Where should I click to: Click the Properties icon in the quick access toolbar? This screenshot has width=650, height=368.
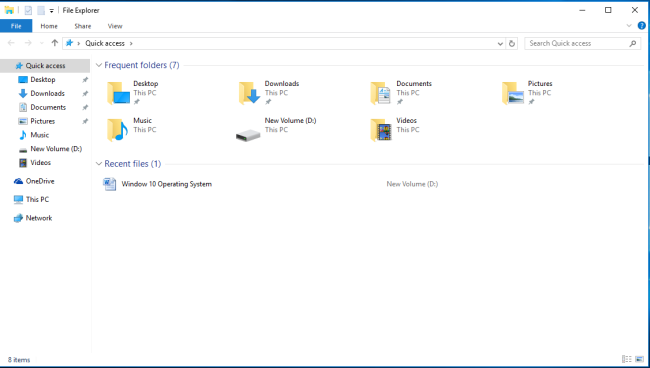pos(28,10)
